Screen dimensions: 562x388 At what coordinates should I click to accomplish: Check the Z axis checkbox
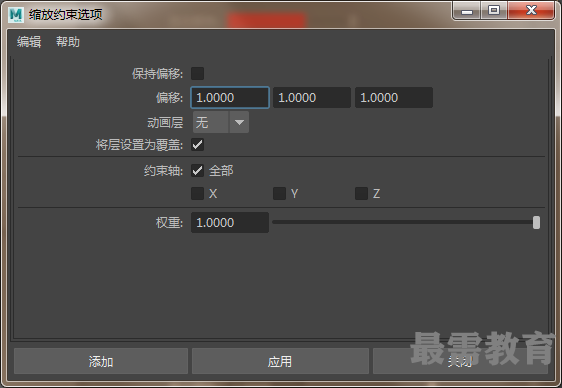point(361,193)
